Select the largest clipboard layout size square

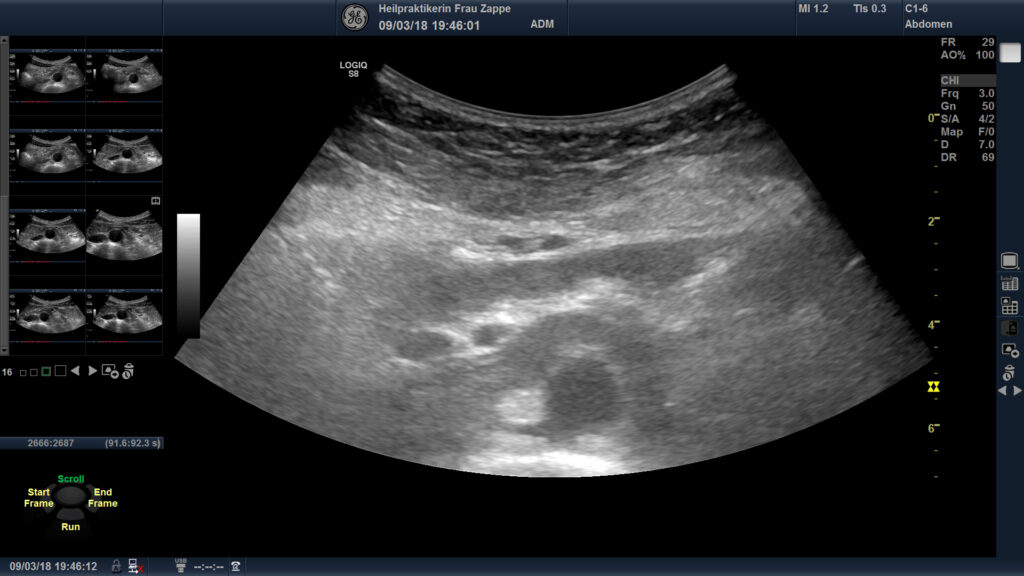point(60,371)
